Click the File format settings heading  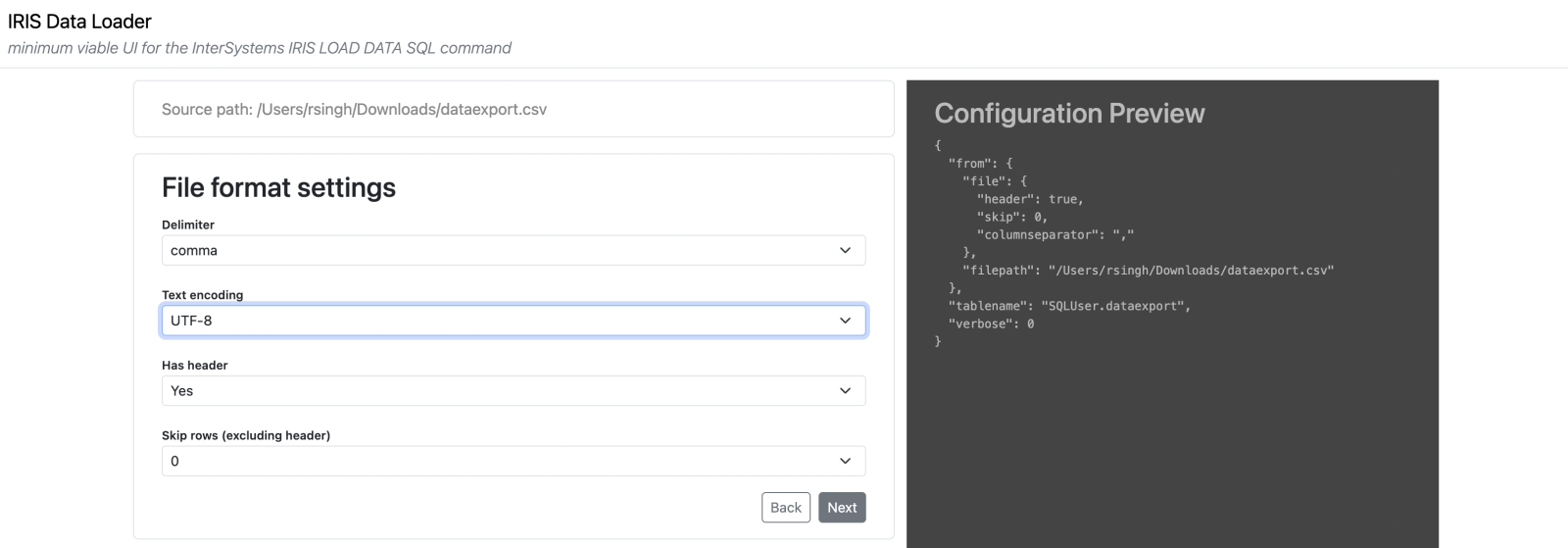click(278, 187)
